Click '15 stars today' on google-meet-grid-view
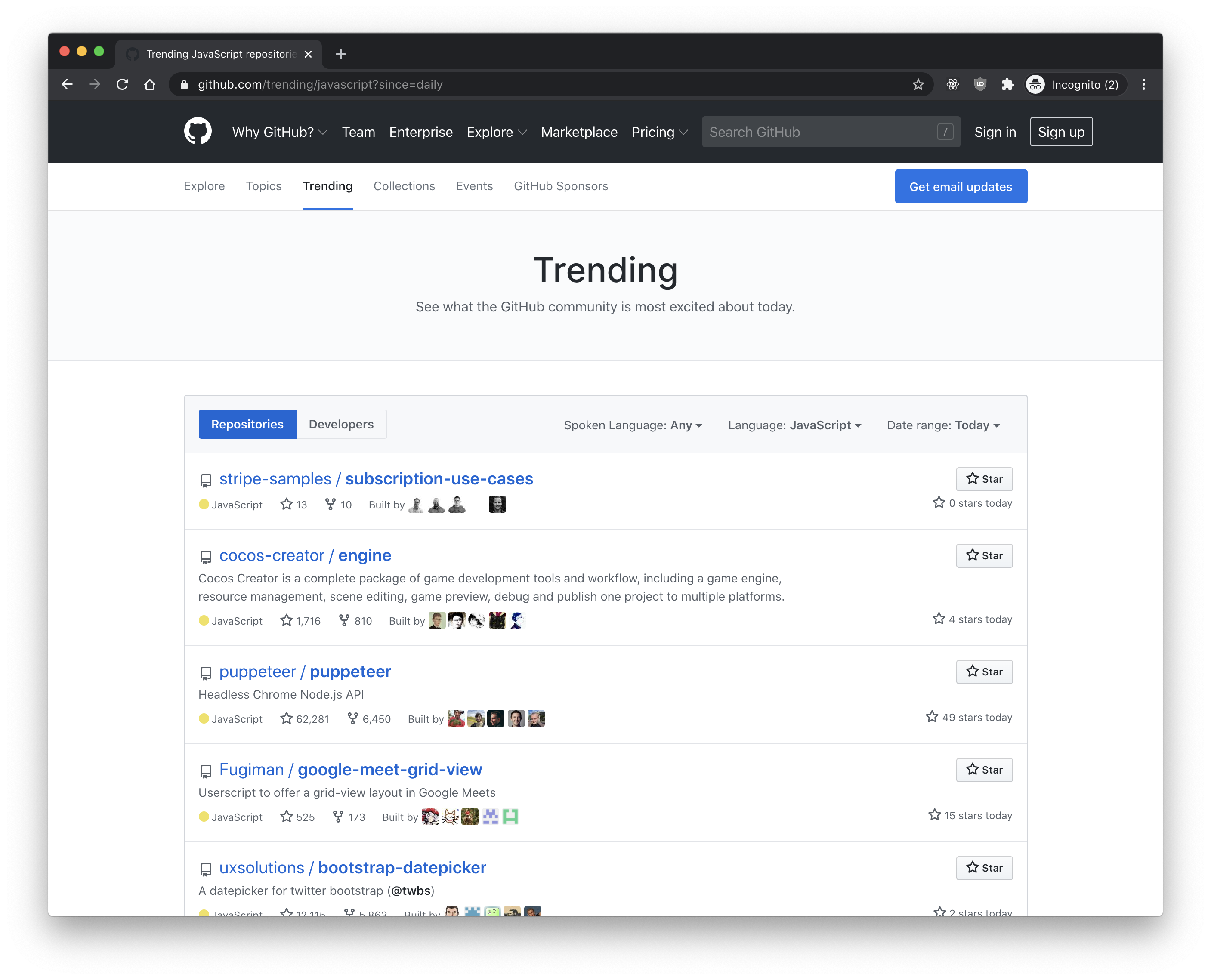 coord(970,816)
